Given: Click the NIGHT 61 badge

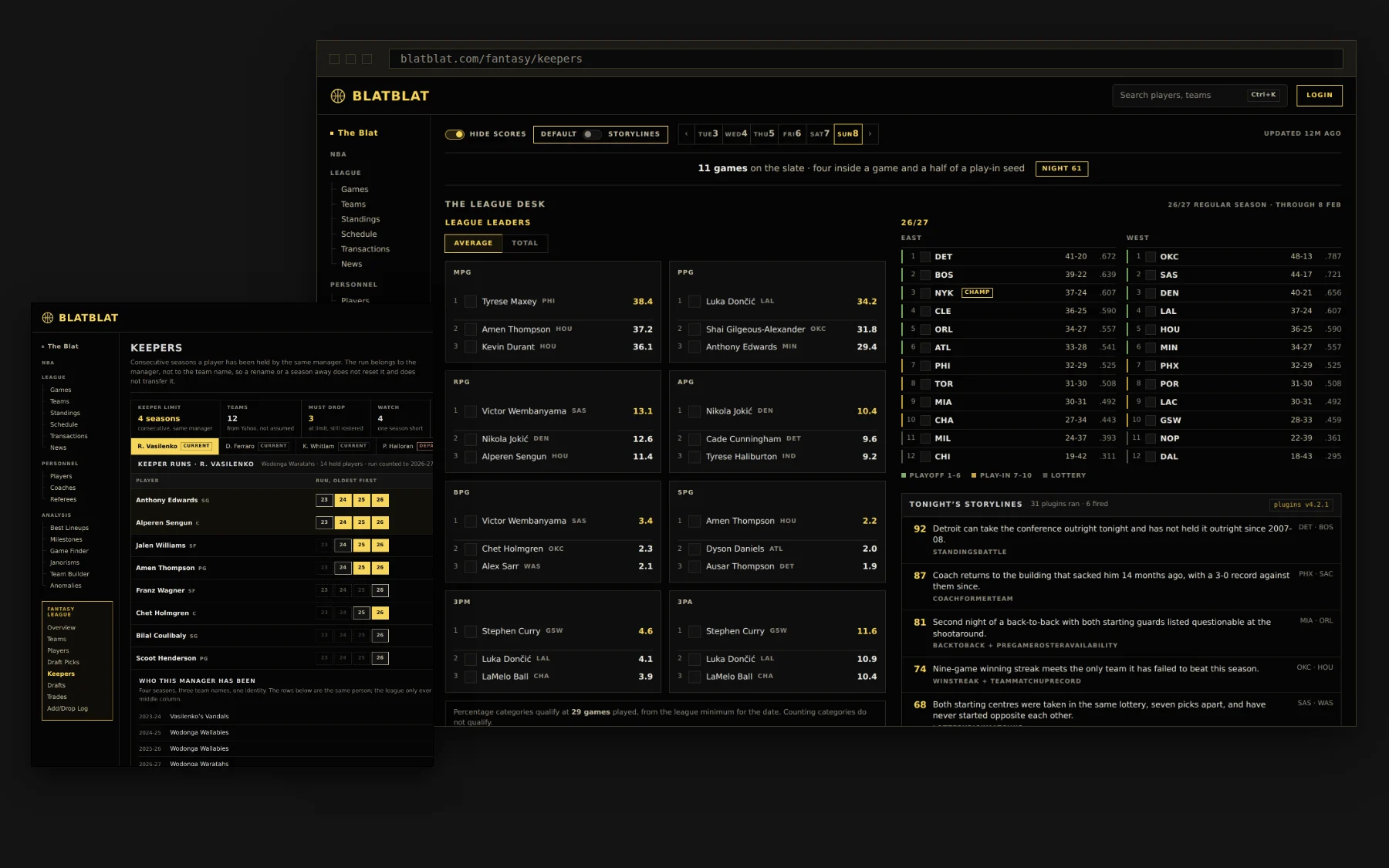Looking at the screenshot, I should tap(1062, 169).
